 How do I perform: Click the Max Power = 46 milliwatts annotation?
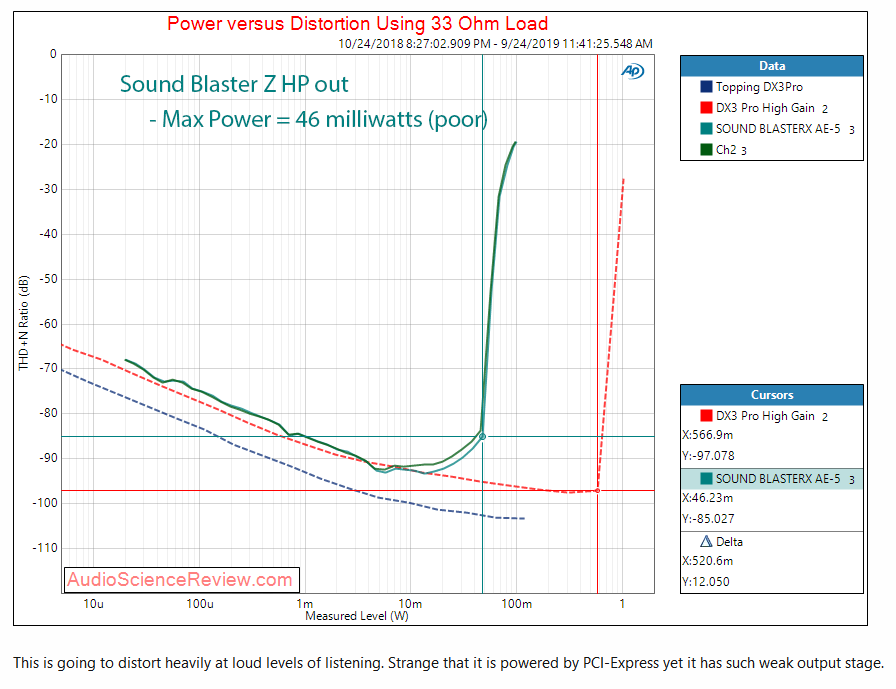point(318,119)
